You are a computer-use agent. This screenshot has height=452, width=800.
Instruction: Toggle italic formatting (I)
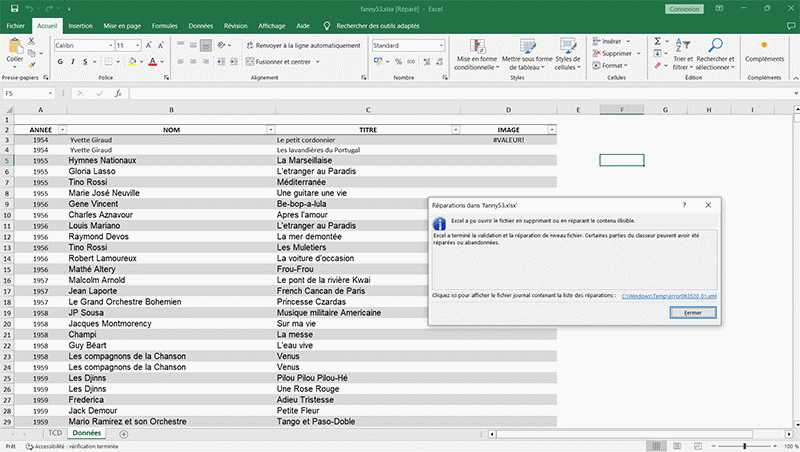pyautogui.click(x=74, y=61)
